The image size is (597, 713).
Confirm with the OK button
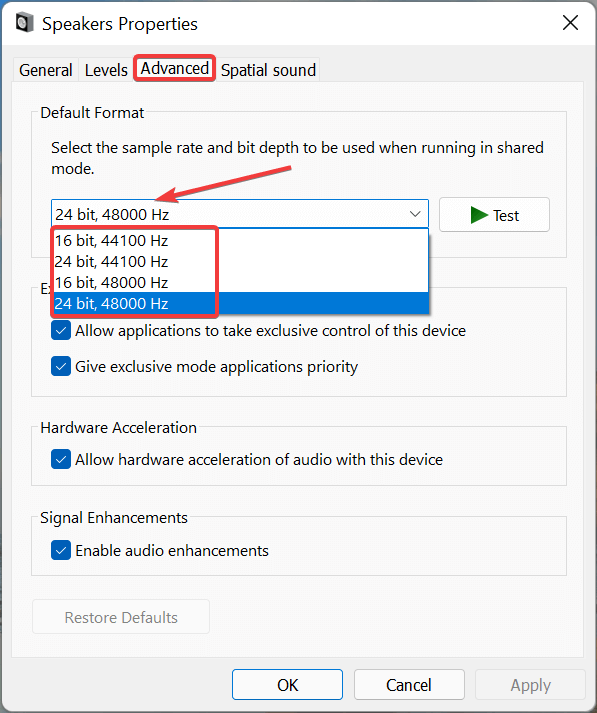click(x=287, y=685)
